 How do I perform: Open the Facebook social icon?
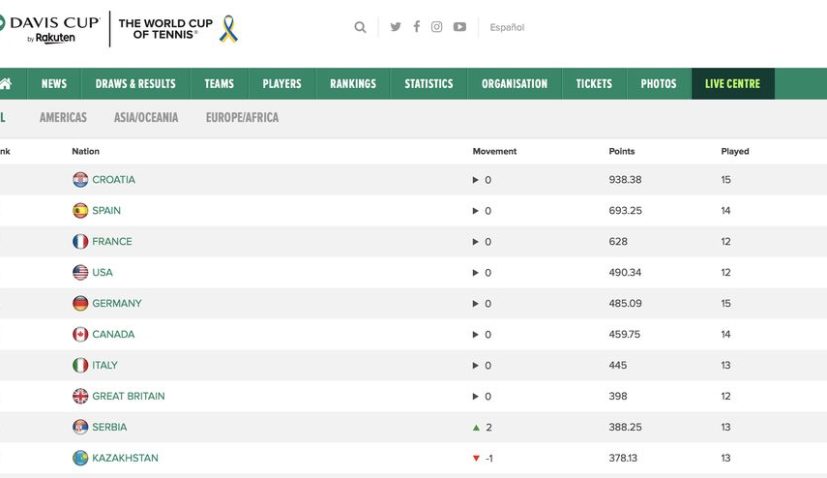point(416,27)
